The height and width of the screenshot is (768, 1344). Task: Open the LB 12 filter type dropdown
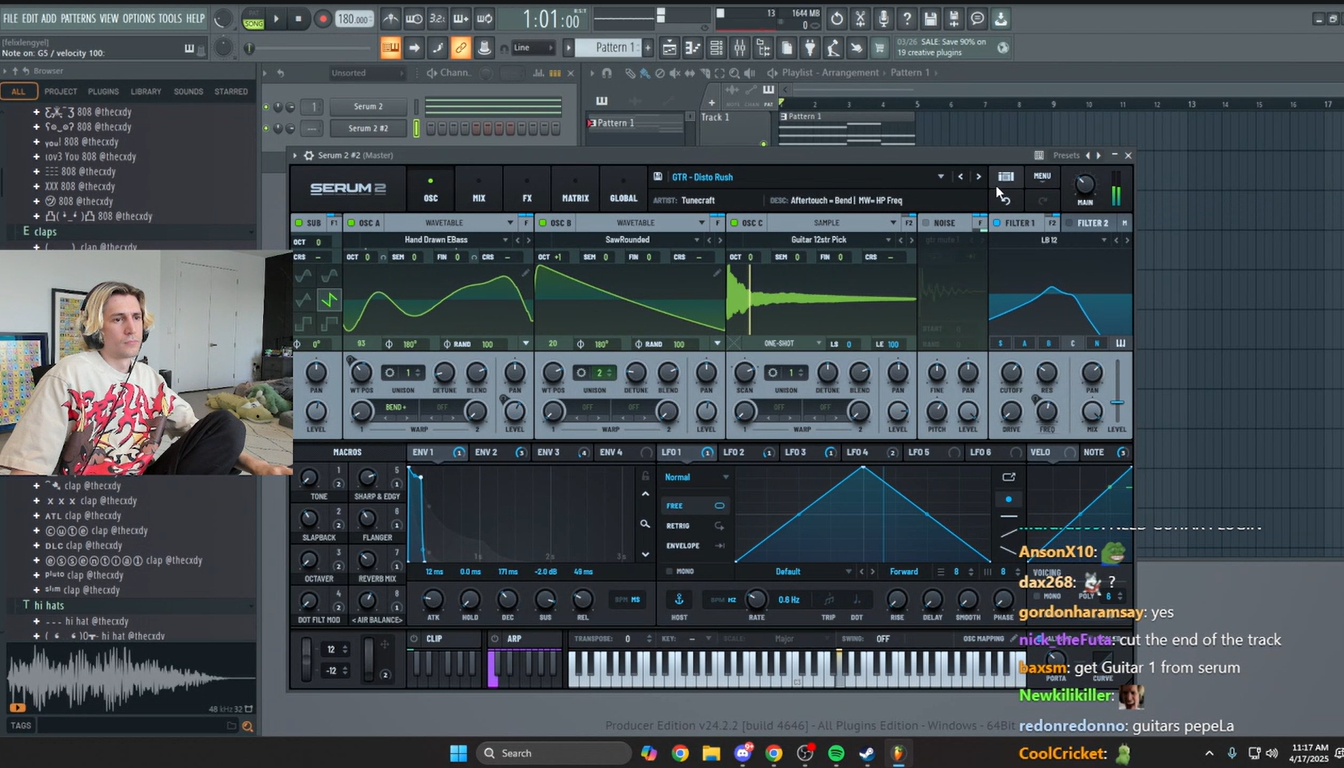(1050, 240)
